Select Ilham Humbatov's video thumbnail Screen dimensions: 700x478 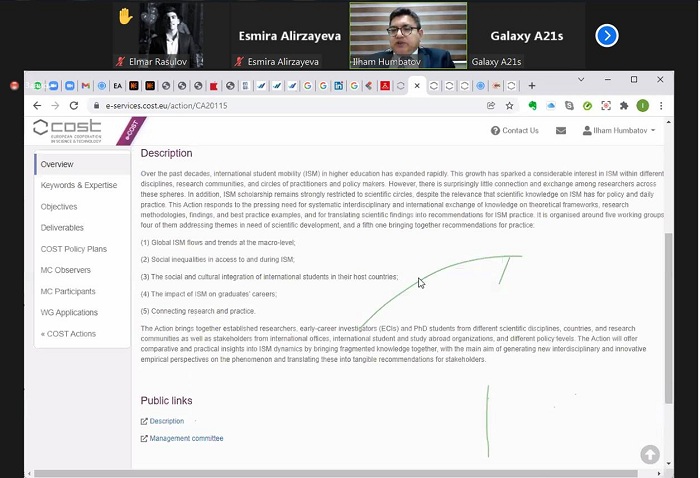408,36
